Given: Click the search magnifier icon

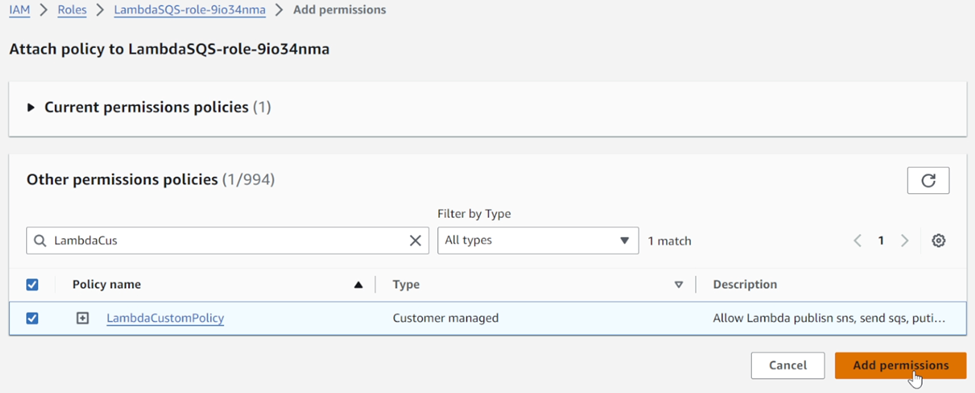Looking at the screenshot, I should coord(40,241).
